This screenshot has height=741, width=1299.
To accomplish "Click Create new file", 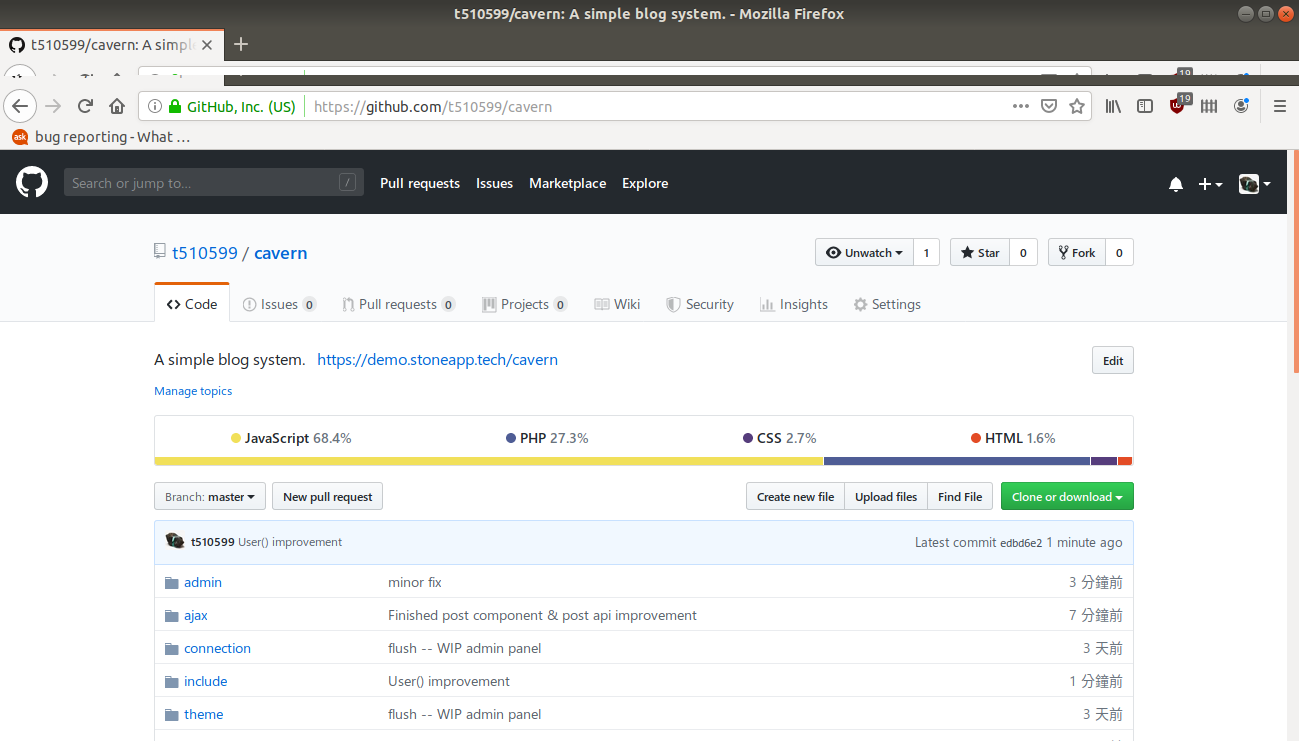I will tap(795, 497).
